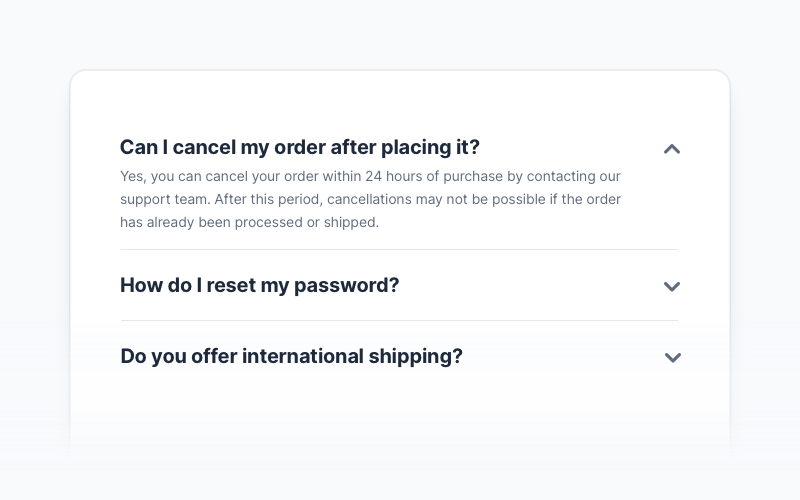Open the "Do you offer international shipping?" question
800x500 pixels.
tap(291, 356)
